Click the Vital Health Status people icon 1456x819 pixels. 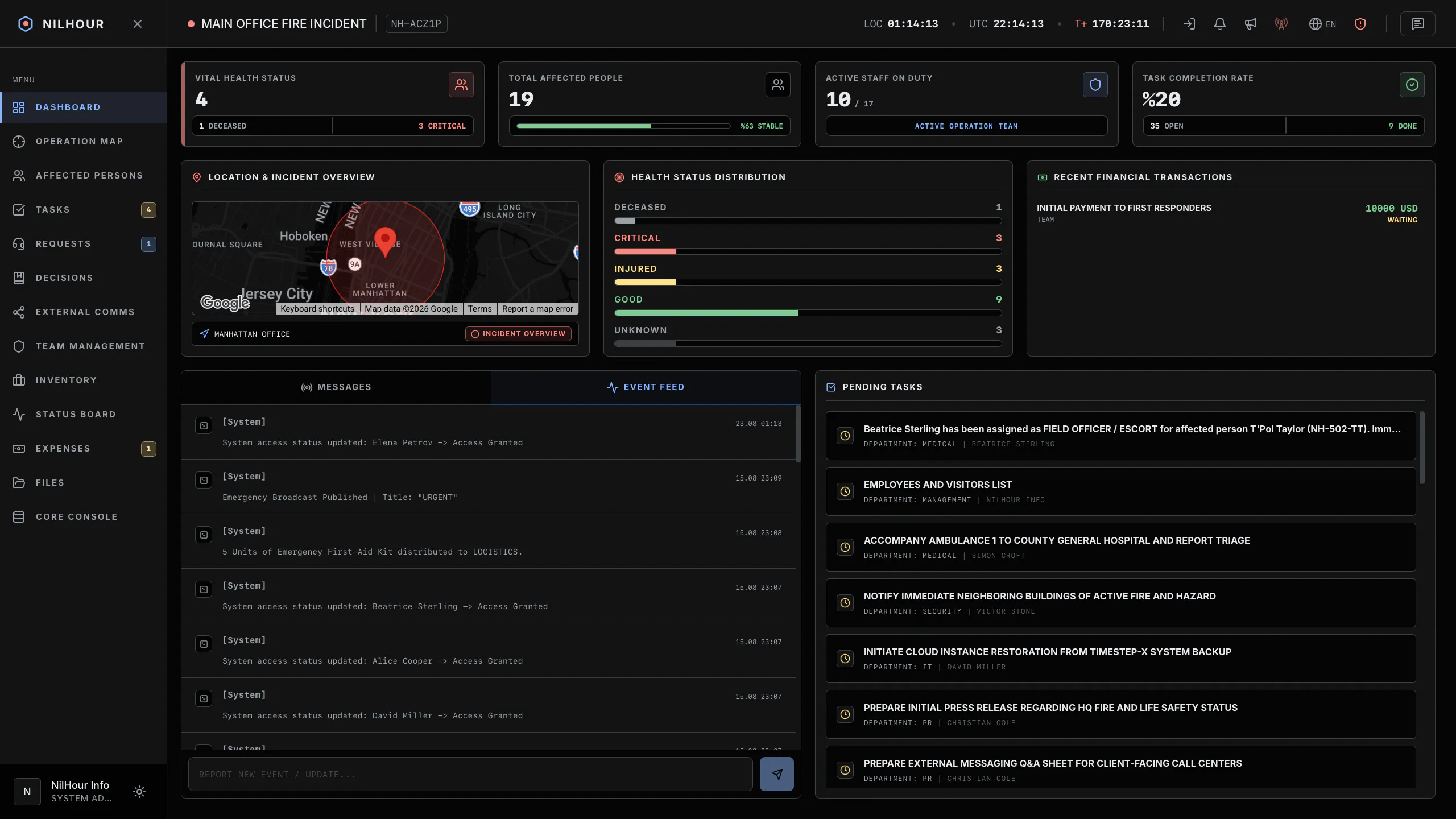point(461,85)
